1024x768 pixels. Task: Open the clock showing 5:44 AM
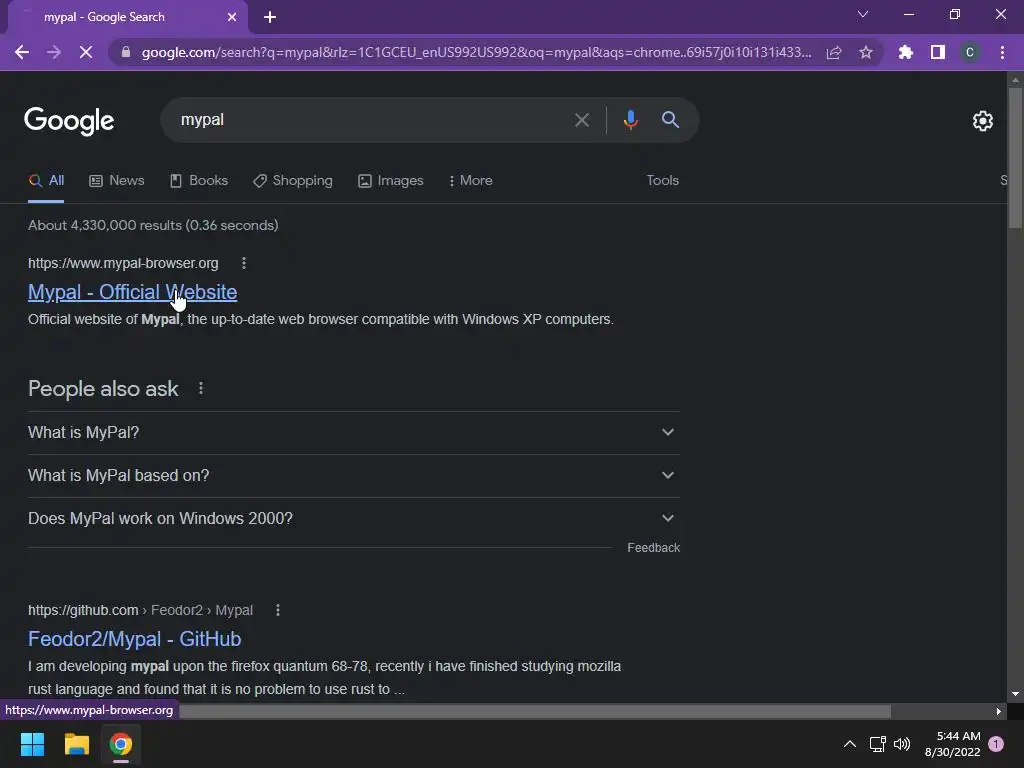953,744
